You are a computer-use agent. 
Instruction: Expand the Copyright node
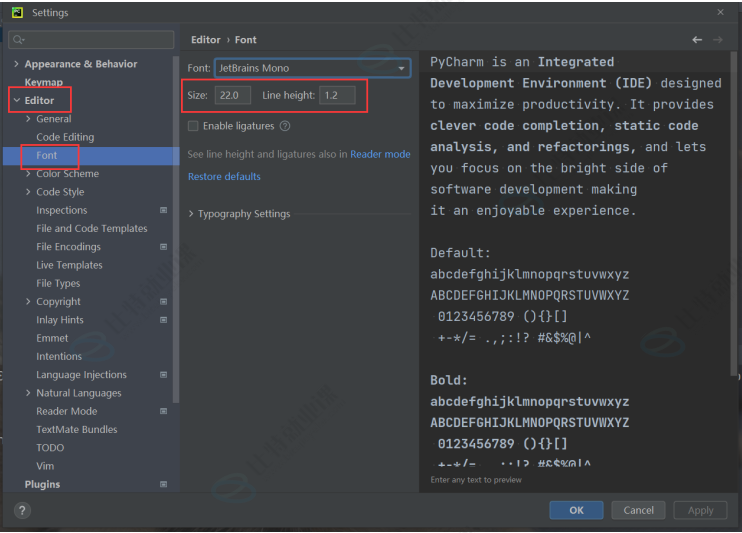[28, 302]
